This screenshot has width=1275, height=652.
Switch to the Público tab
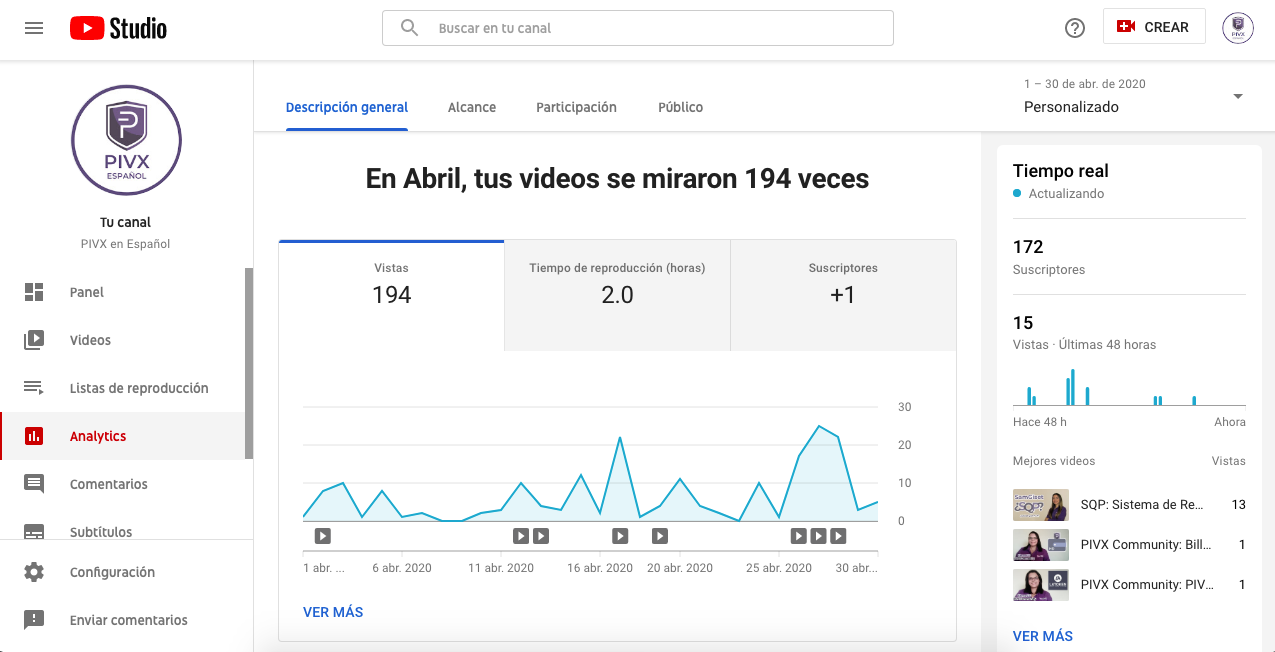tap(680, 107)
